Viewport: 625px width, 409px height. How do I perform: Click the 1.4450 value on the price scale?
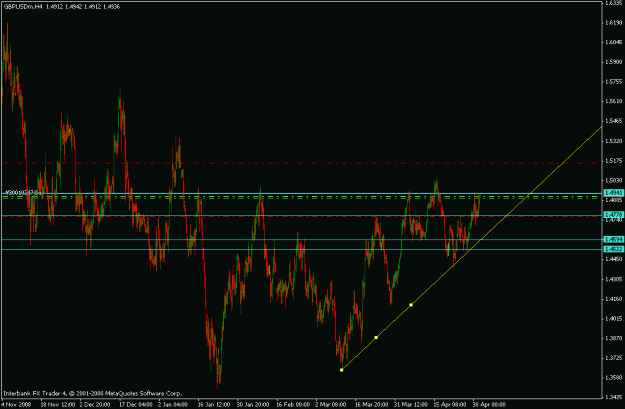613,259
